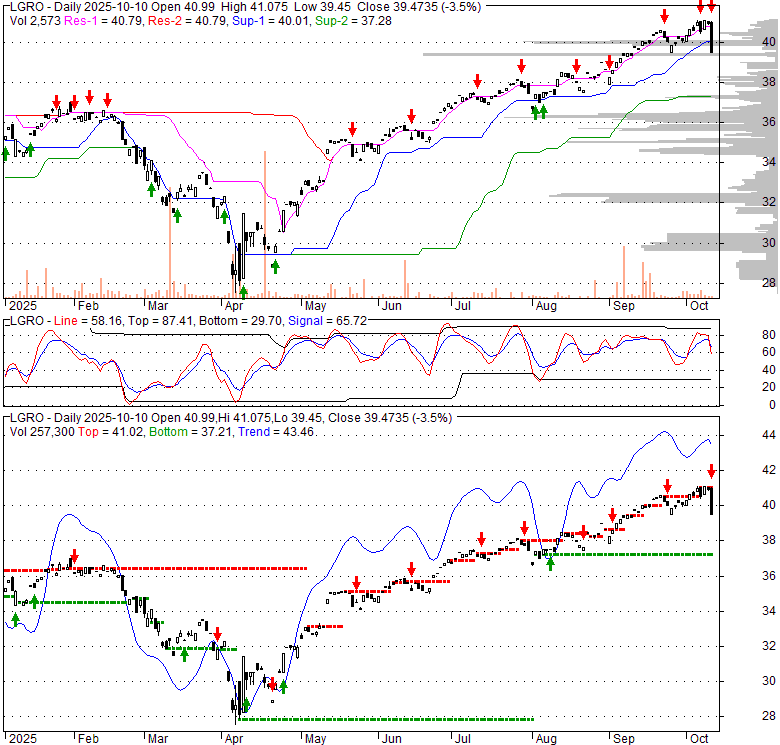
Task: Select the 42 price tick on bottom chart axis
Action: (x=769, y=470)
